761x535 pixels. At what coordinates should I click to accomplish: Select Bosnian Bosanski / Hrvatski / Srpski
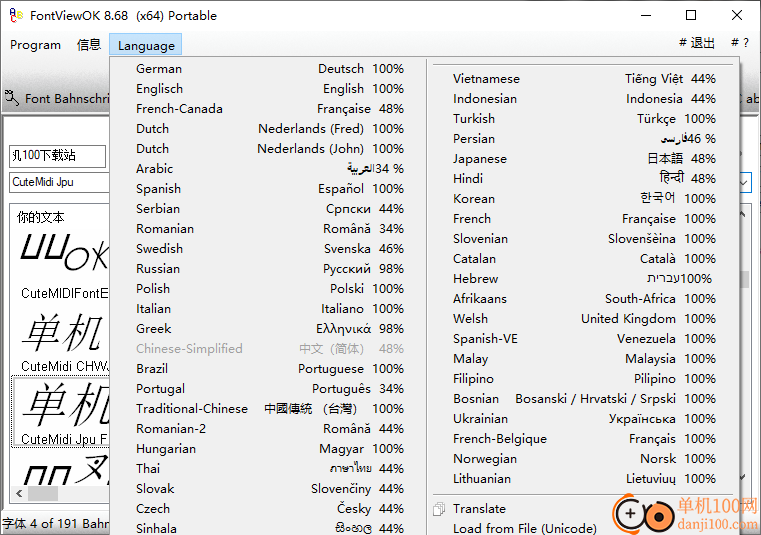[x=584, y=399]
